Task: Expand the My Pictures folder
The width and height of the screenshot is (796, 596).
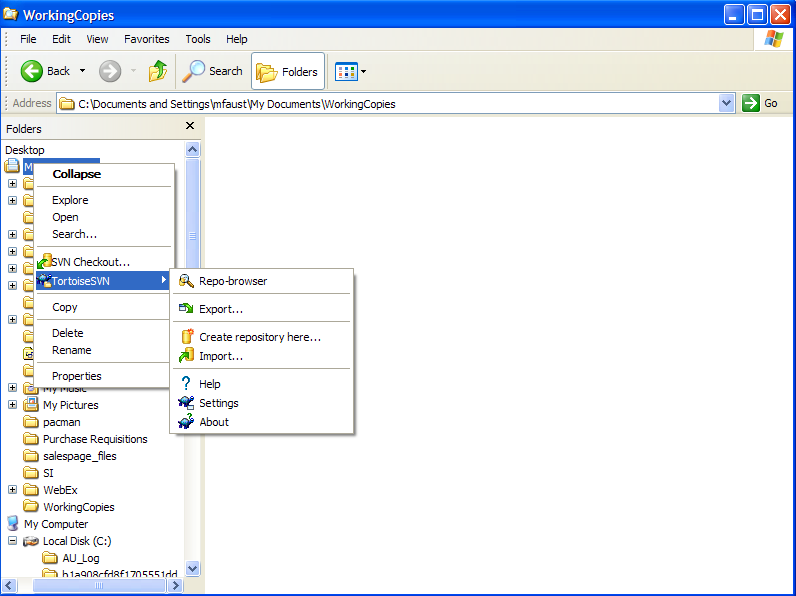Action: point(13,405)
